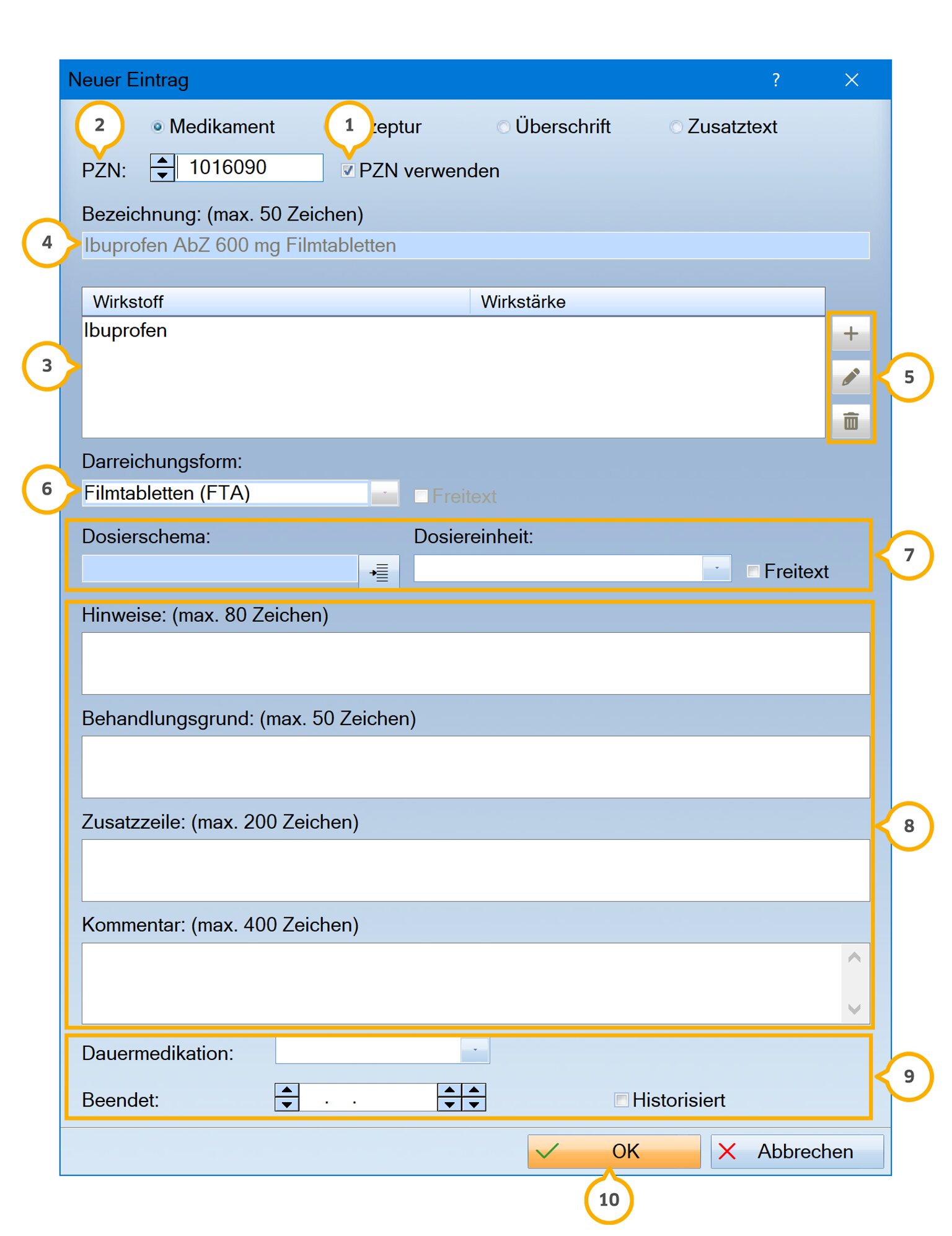
Task: Enable the Freitext checkbox beside Dosiereinheit
Action: [753, 571]
